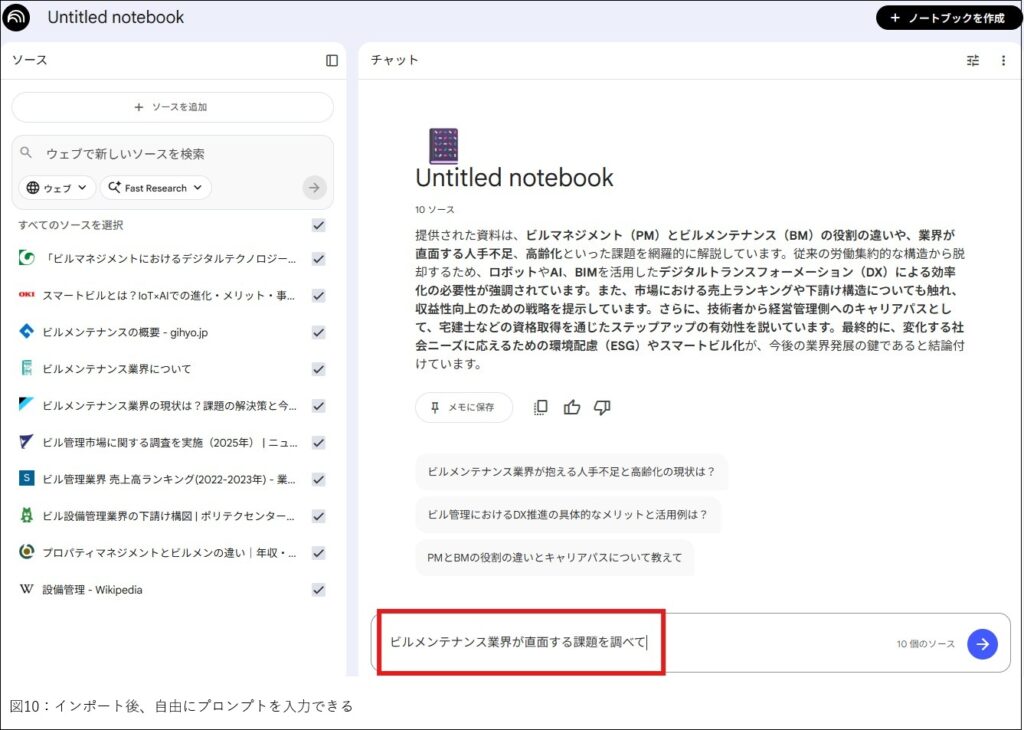
Task: Send the prompt with blue arrow button
Action: (x=982, y=644)
